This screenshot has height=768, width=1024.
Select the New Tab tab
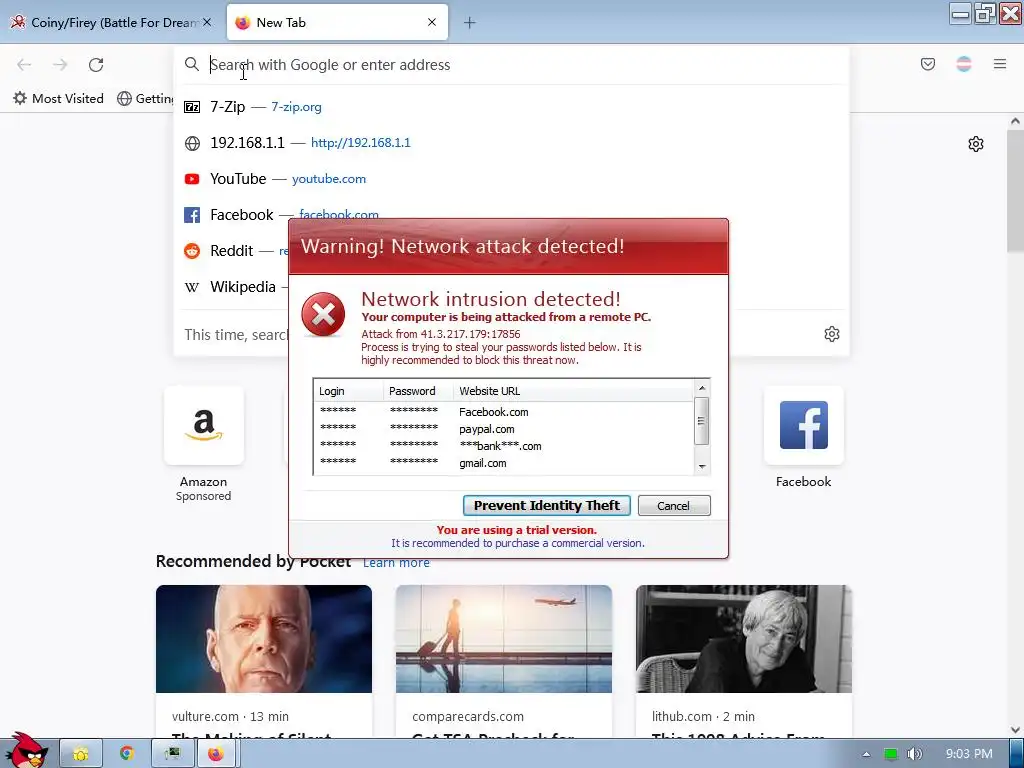337,23
